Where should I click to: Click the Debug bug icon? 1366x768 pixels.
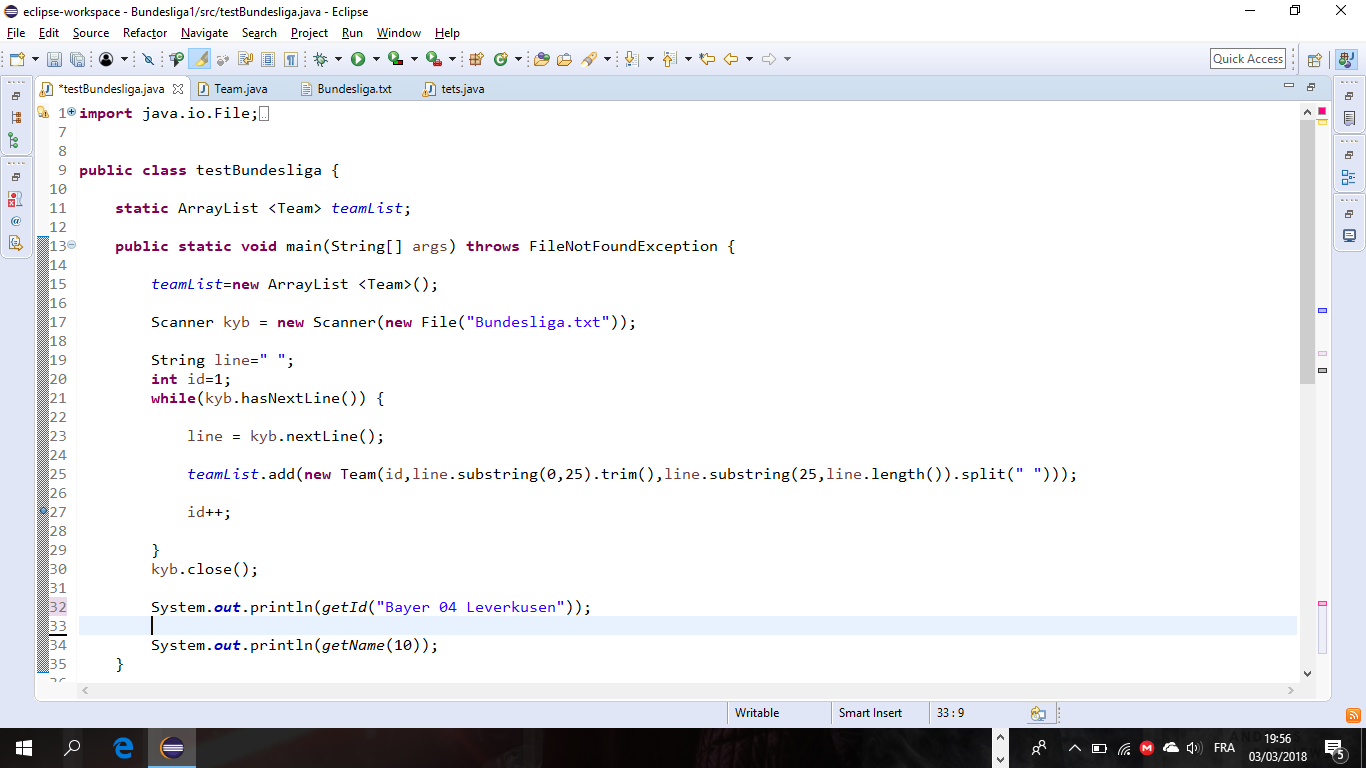(320, 59)
